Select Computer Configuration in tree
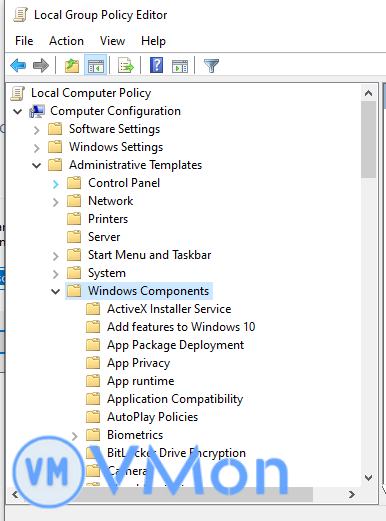This screenshot has height=521, width=386. (x=115, y=111)
